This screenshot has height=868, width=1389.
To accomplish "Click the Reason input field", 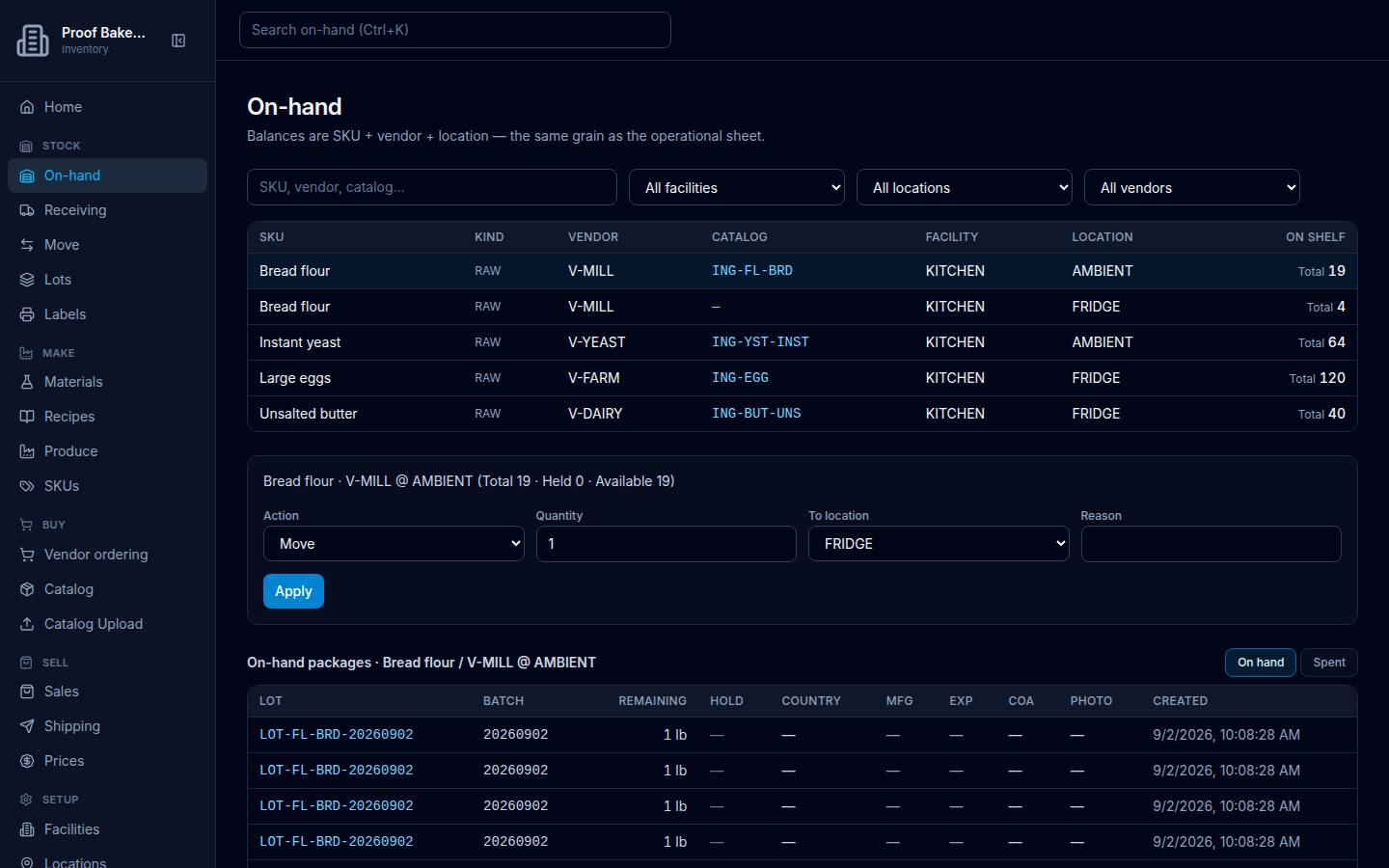I will 1212,544.
